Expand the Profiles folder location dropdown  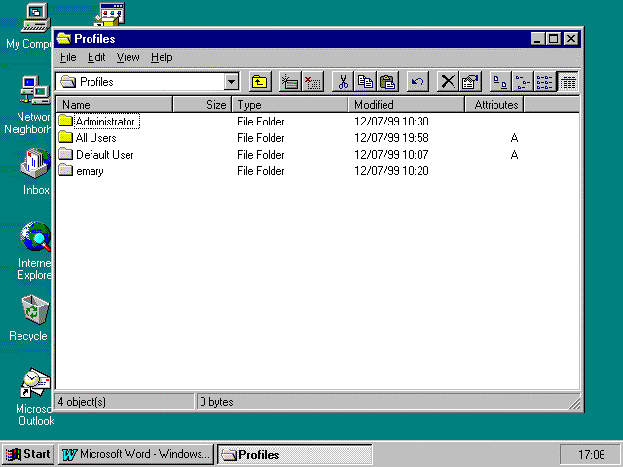coord(232,82)
